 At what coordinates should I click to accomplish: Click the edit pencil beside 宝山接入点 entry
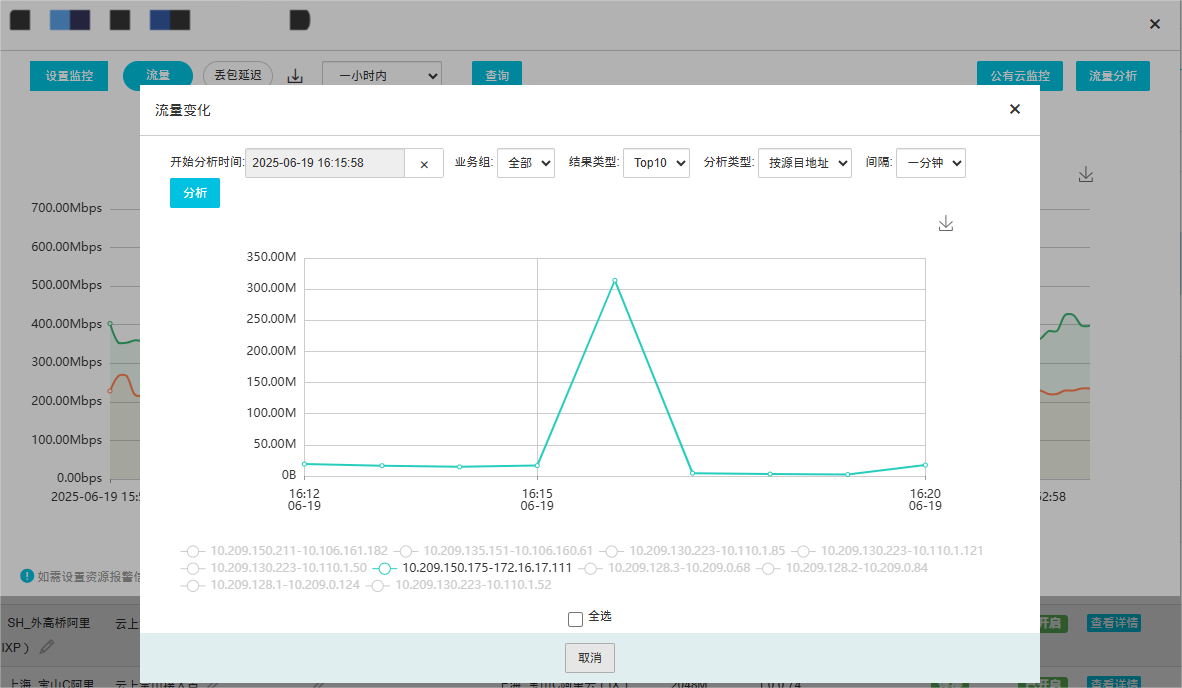pos(212,684)
